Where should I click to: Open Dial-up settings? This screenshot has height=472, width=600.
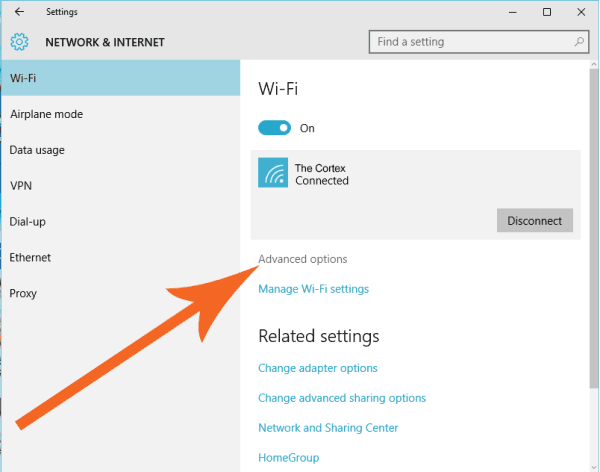pos(121,222)
